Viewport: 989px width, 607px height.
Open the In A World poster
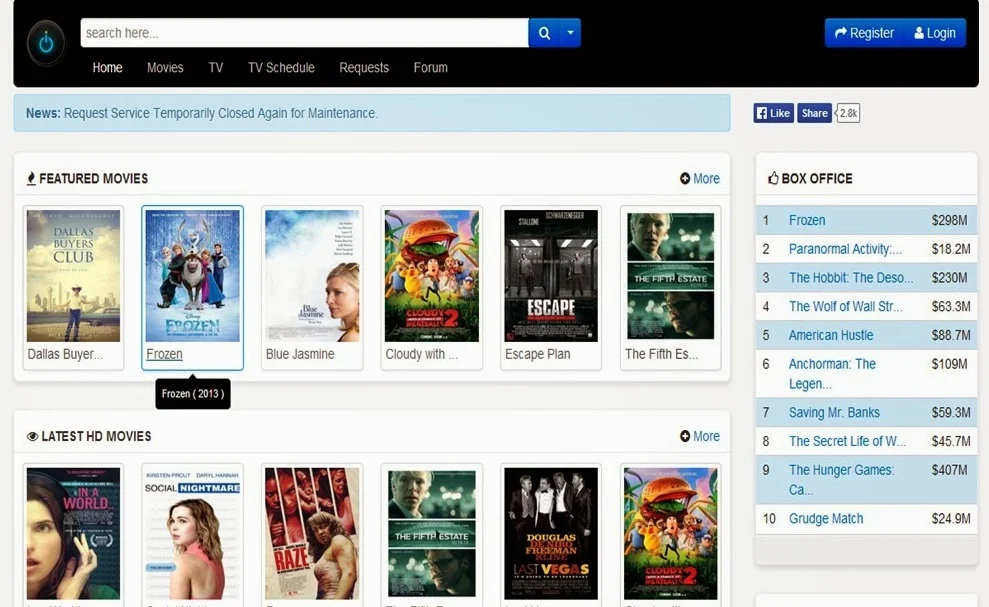[73, 533]
